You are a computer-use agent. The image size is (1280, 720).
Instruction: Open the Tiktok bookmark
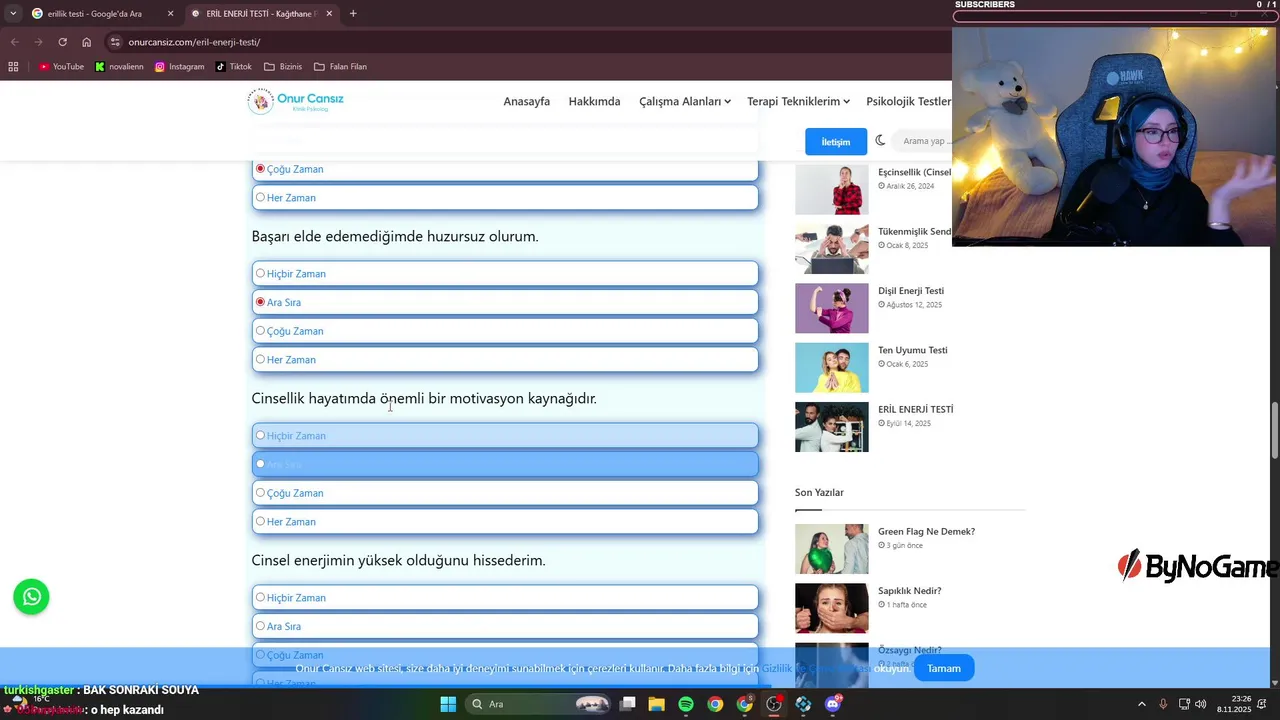tap(233, 67)
